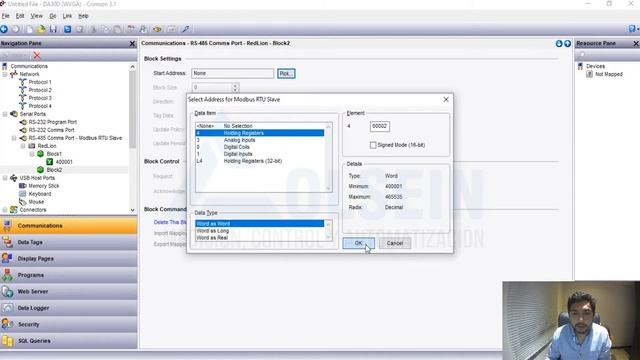Screen dimensions: 640x360
Task: Close the Resource Pane with its X
Action: (x=636, y=43)
